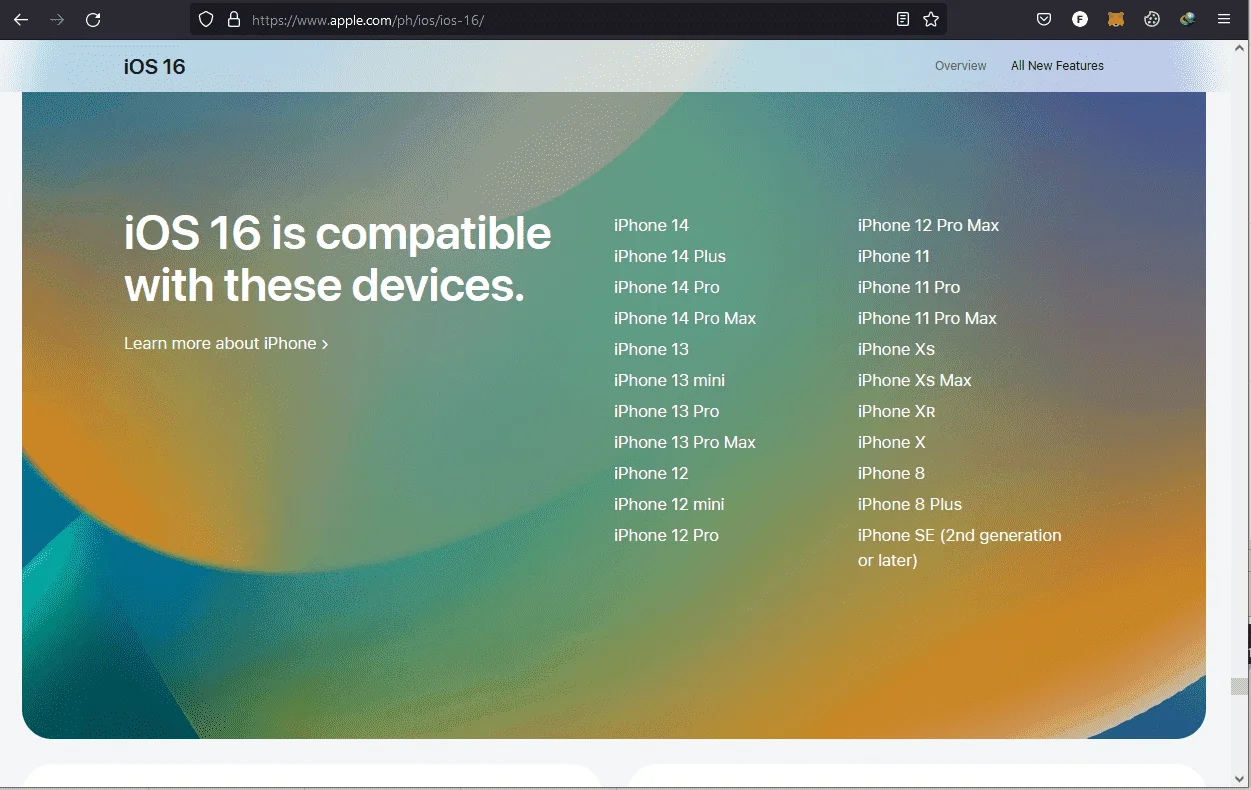Click the text iPhone 11
The width and height of the screenshot is (1251, 790).
(893, 256)
